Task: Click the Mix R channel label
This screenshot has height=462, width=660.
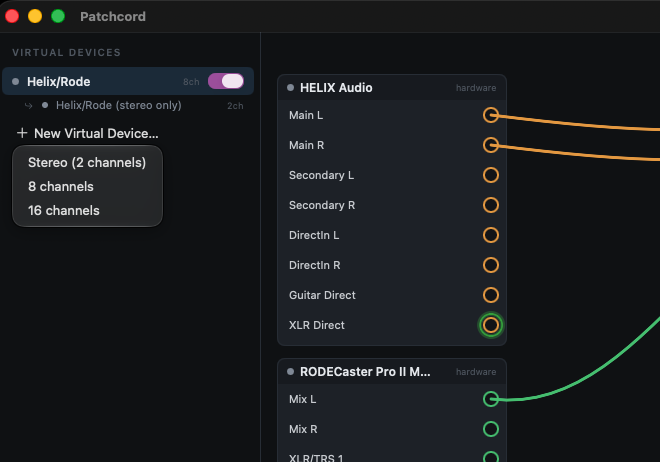Action: click(303, 429)
